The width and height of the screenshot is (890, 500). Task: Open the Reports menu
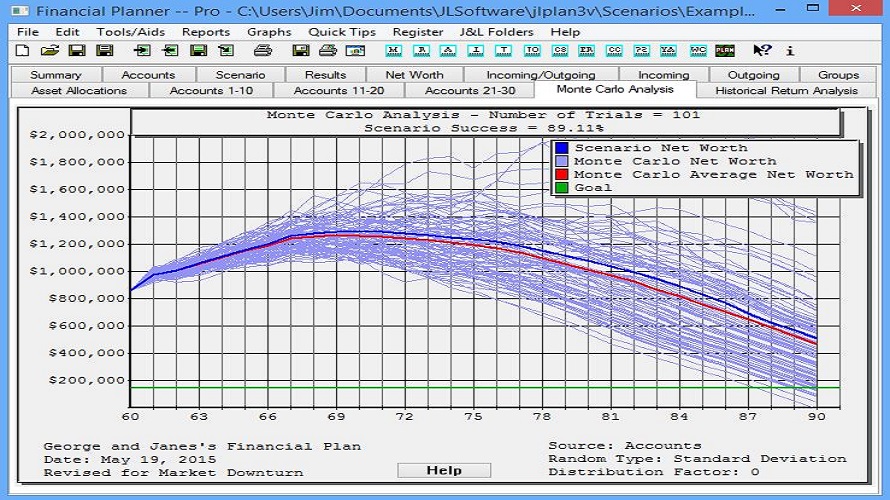tap(205, 32)
